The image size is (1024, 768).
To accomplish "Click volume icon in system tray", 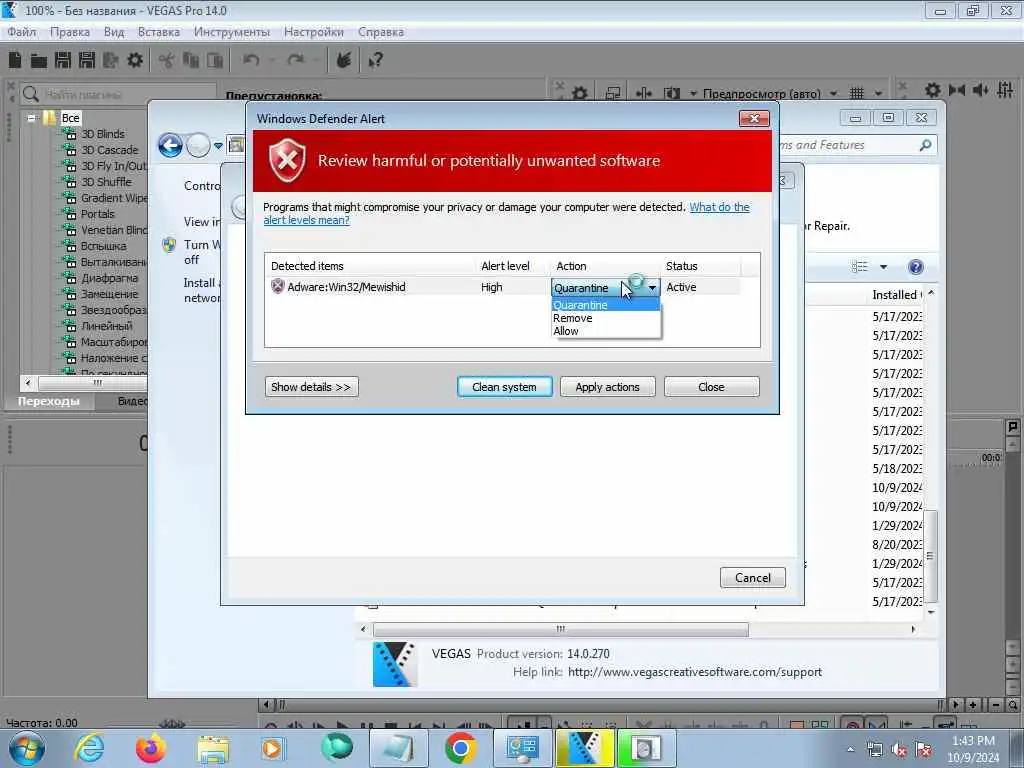I will click(x=899, y=750).
